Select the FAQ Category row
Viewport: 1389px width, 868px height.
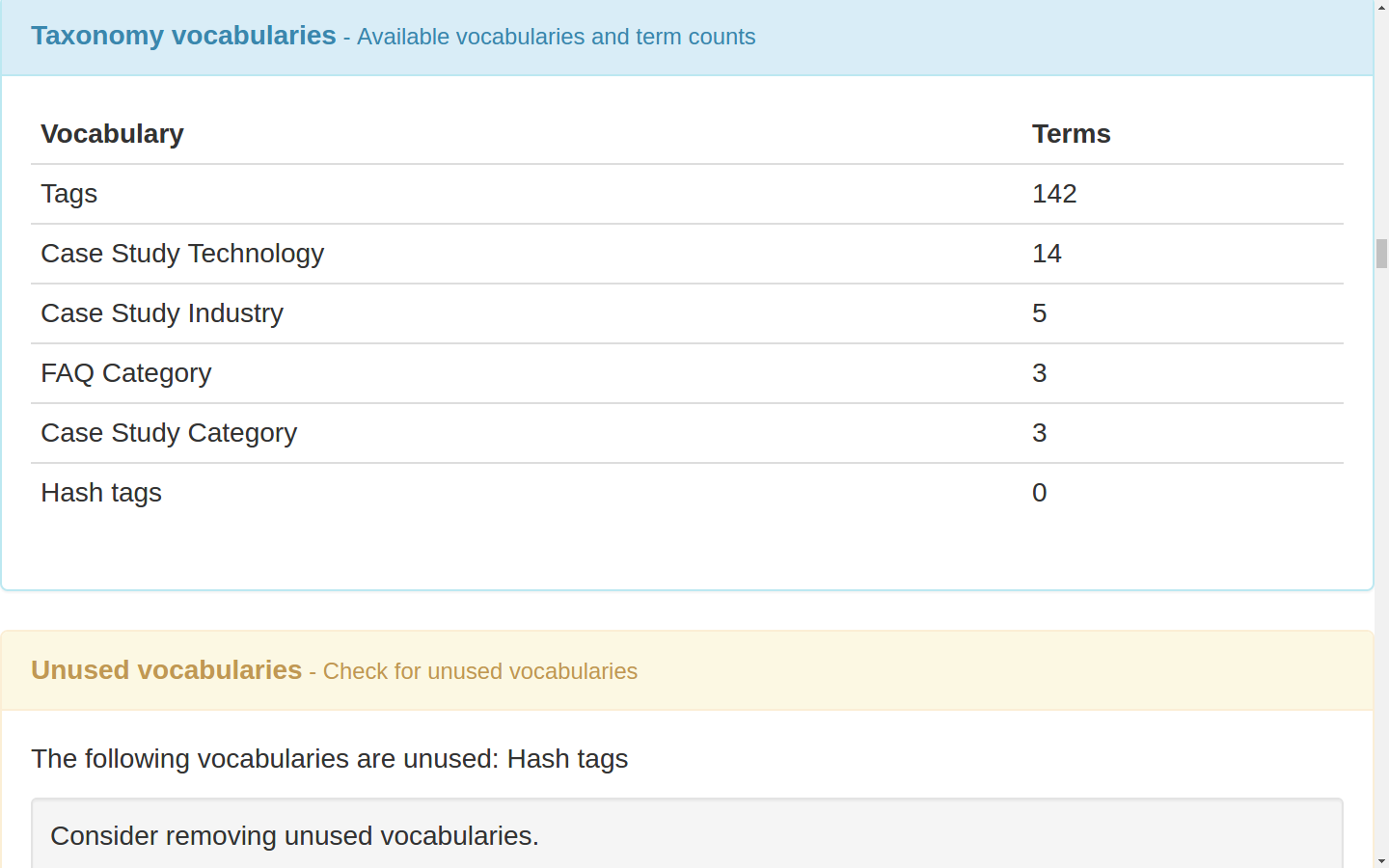[x=687, y=373]
